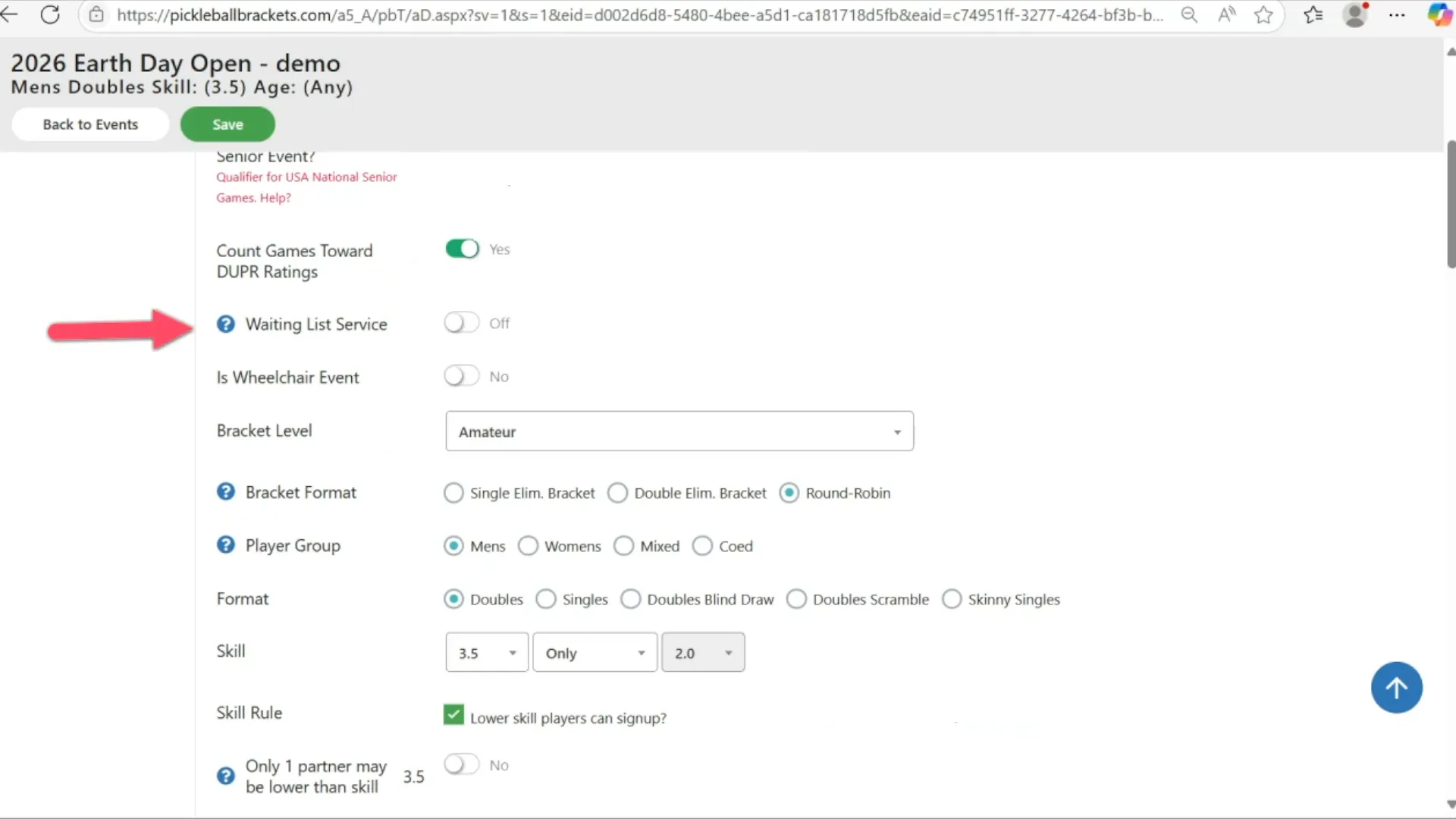Image resolution: width=1456 pixels, height=819 pixels.
Task: Open the Bracket Level Amateur dropdown
Action: pyautogui.click(x=679, y=431)
